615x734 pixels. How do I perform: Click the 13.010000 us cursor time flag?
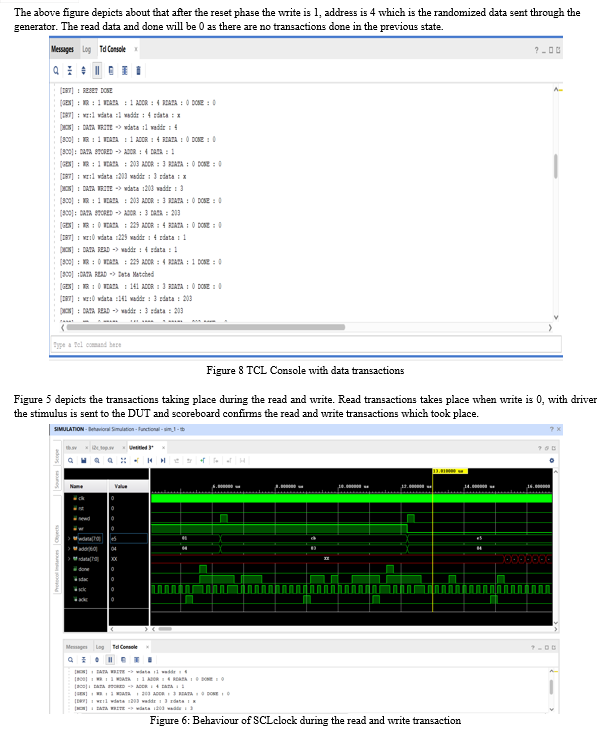point(450,471)
